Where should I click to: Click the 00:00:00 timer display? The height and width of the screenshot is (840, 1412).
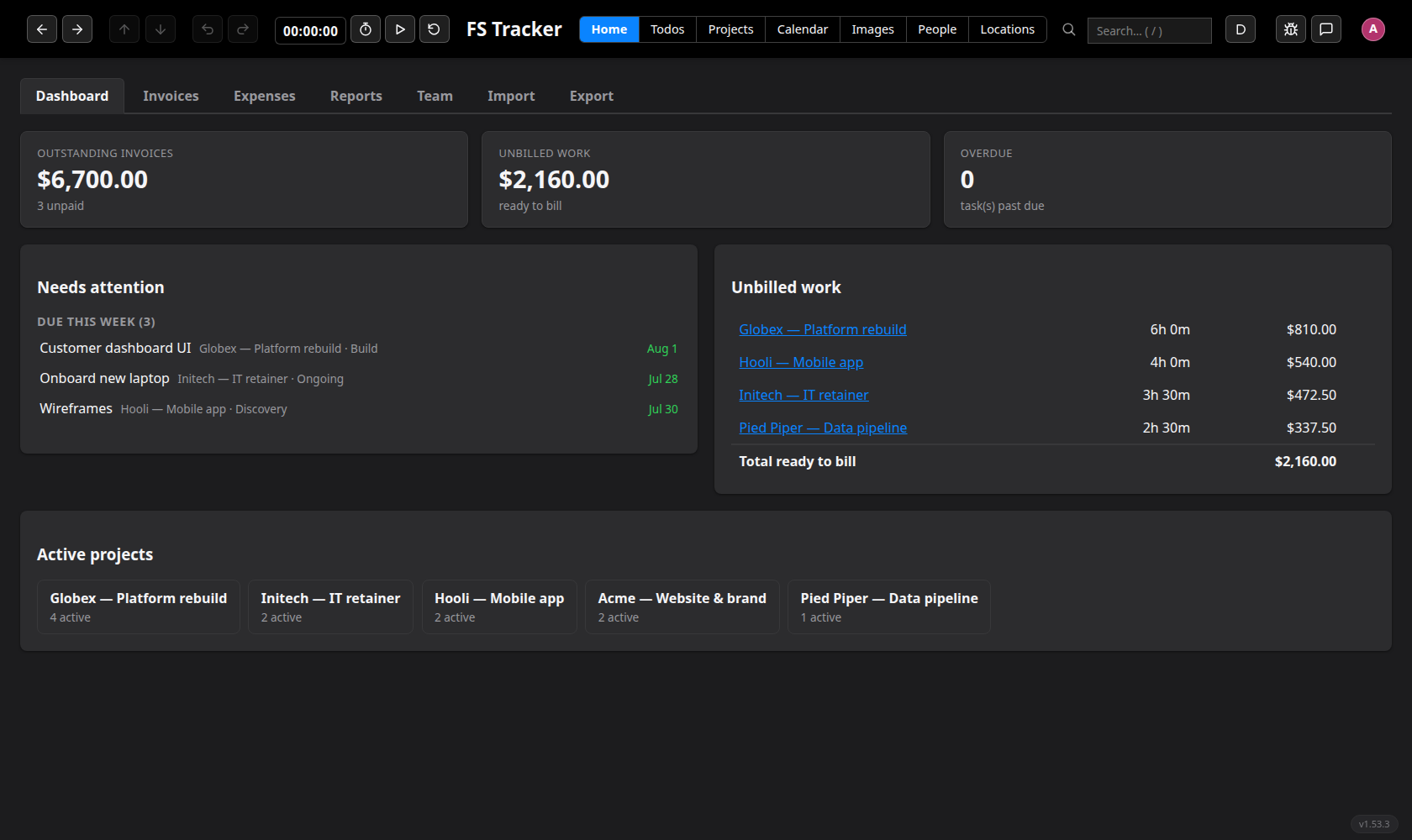tap(310, 30)
